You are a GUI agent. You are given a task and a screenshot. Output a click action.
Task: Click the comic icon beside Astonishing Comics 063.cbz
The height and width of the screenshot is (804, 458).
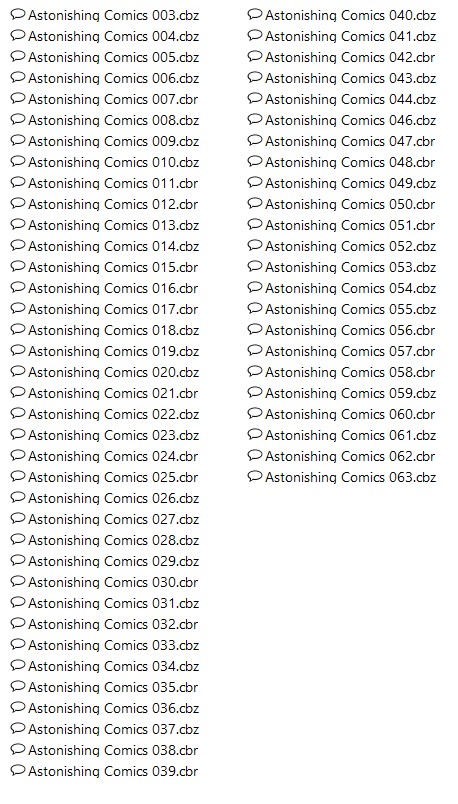click(x=255, y=476)
